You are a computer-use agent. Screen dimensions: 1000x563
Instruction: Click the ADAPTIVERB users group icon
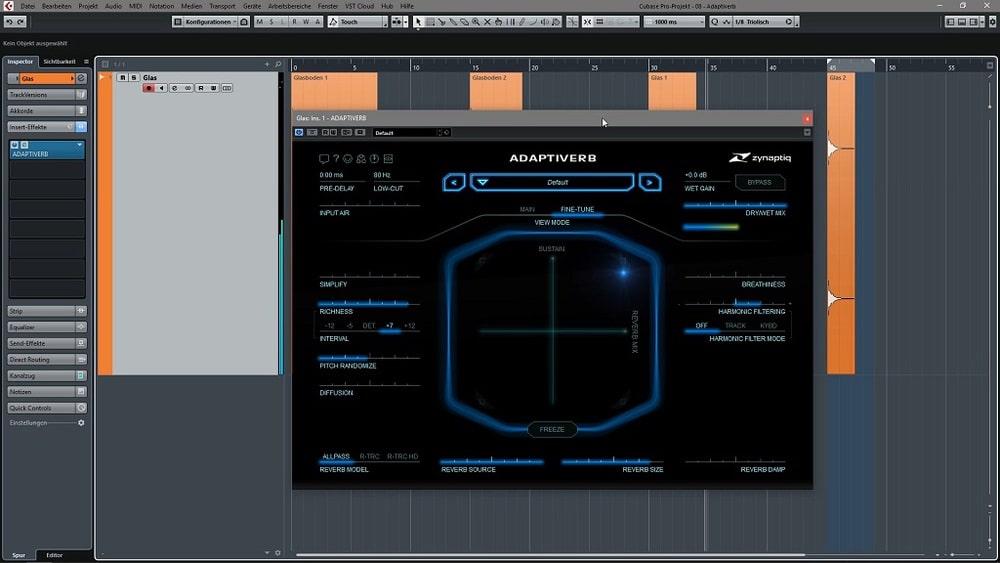click(361, 159)
